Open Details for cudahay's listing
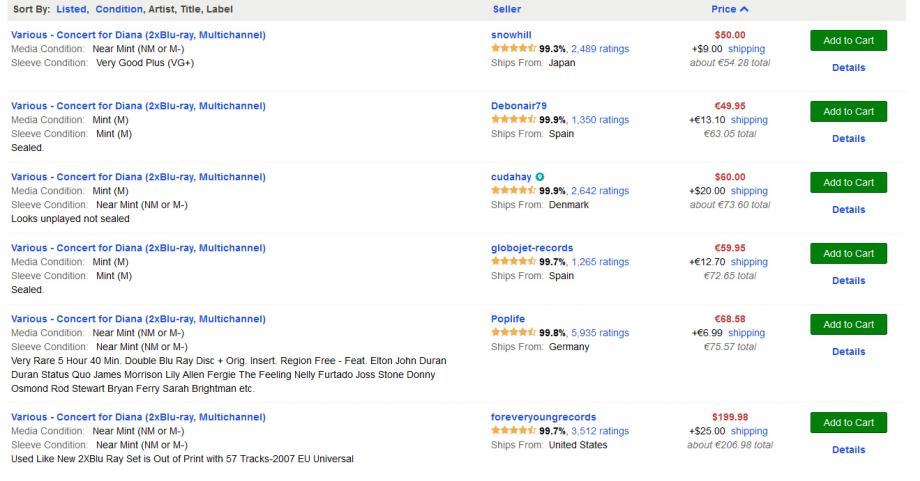This screenshot has height=481, width=920. tap(848, 210)
